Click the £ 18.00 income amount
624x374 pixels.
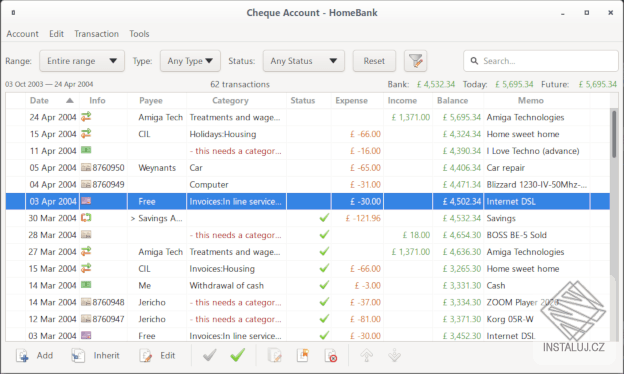(416, 235)
